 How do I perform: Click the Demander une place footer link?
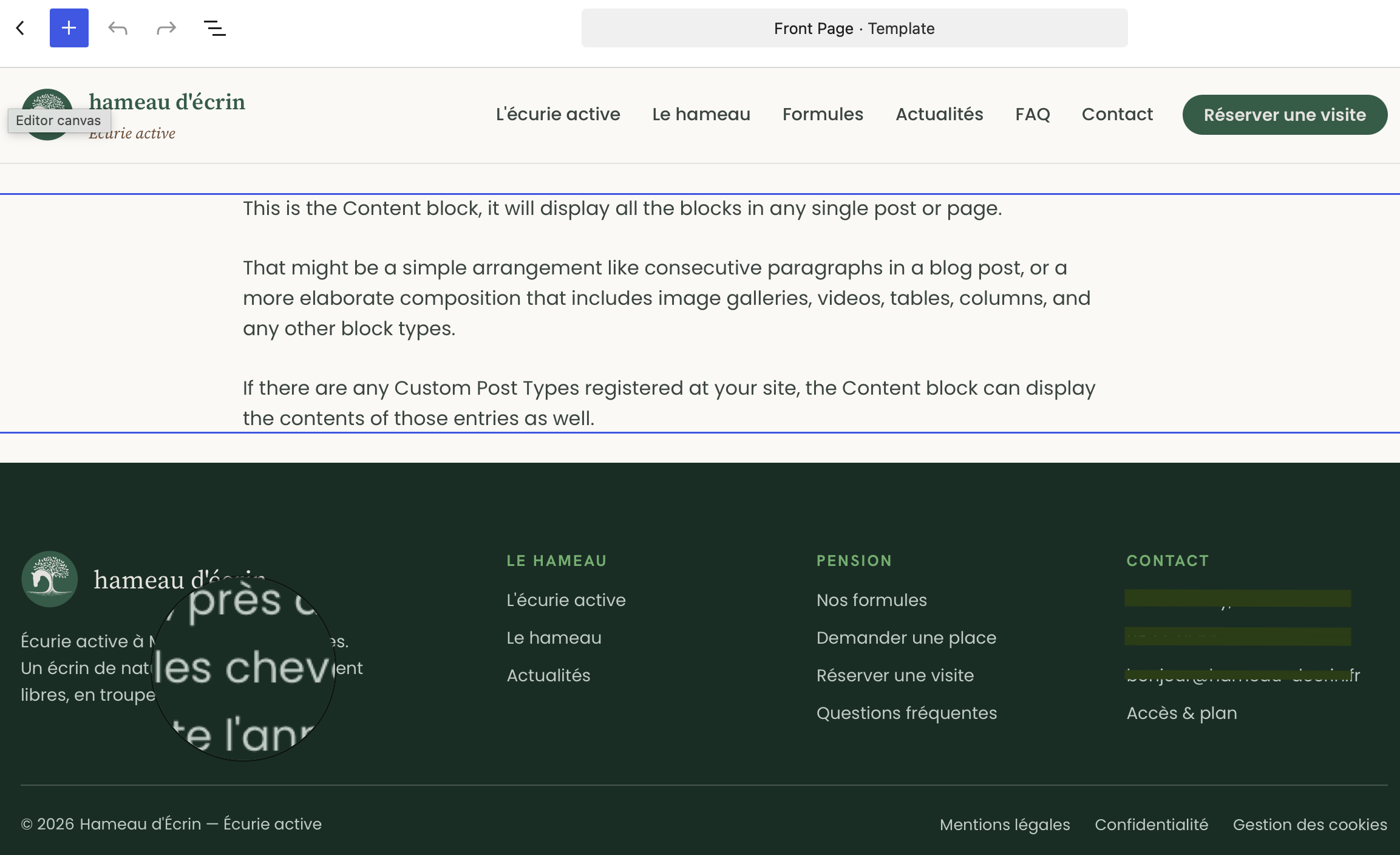(x=906, y=638)
